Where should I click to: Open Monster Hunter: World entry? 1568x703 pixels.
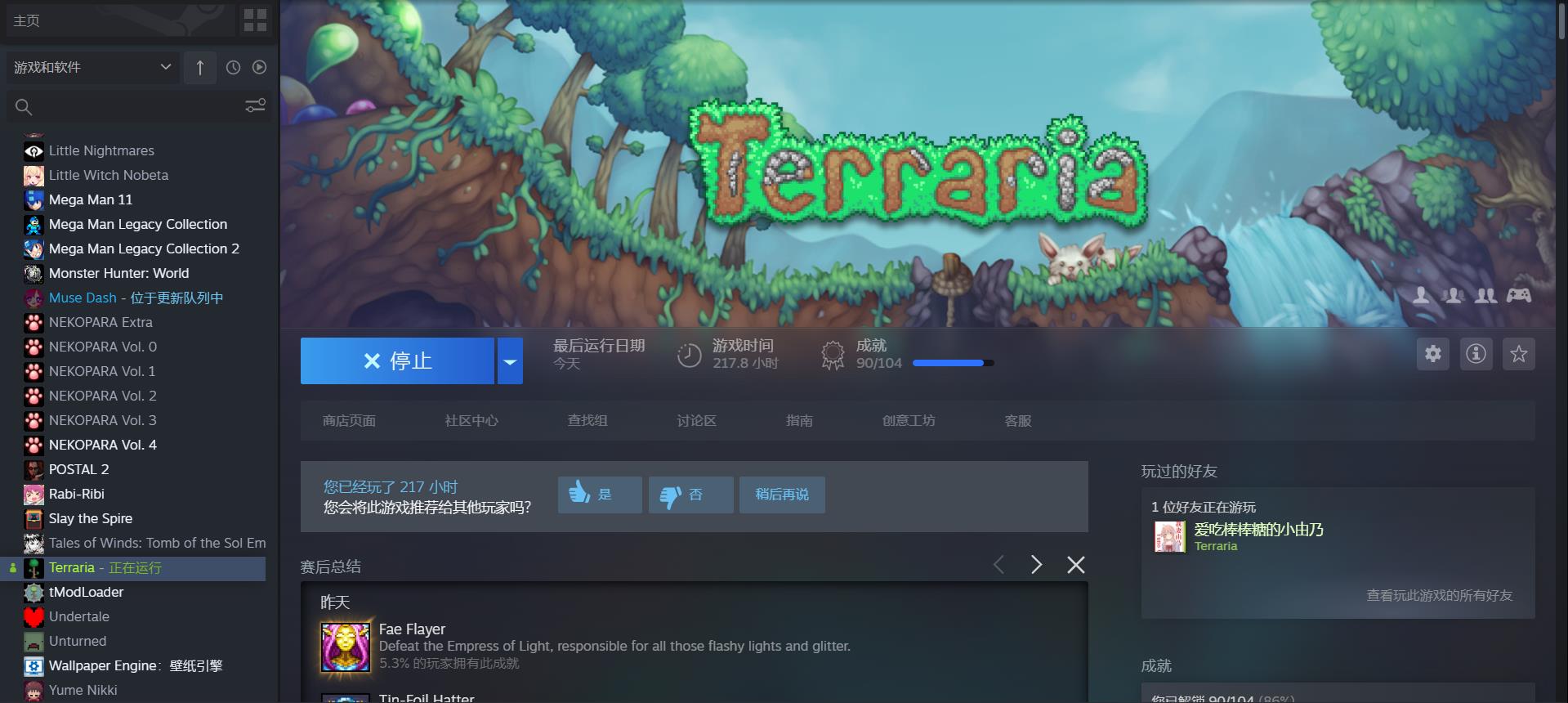tap(118, 273)
